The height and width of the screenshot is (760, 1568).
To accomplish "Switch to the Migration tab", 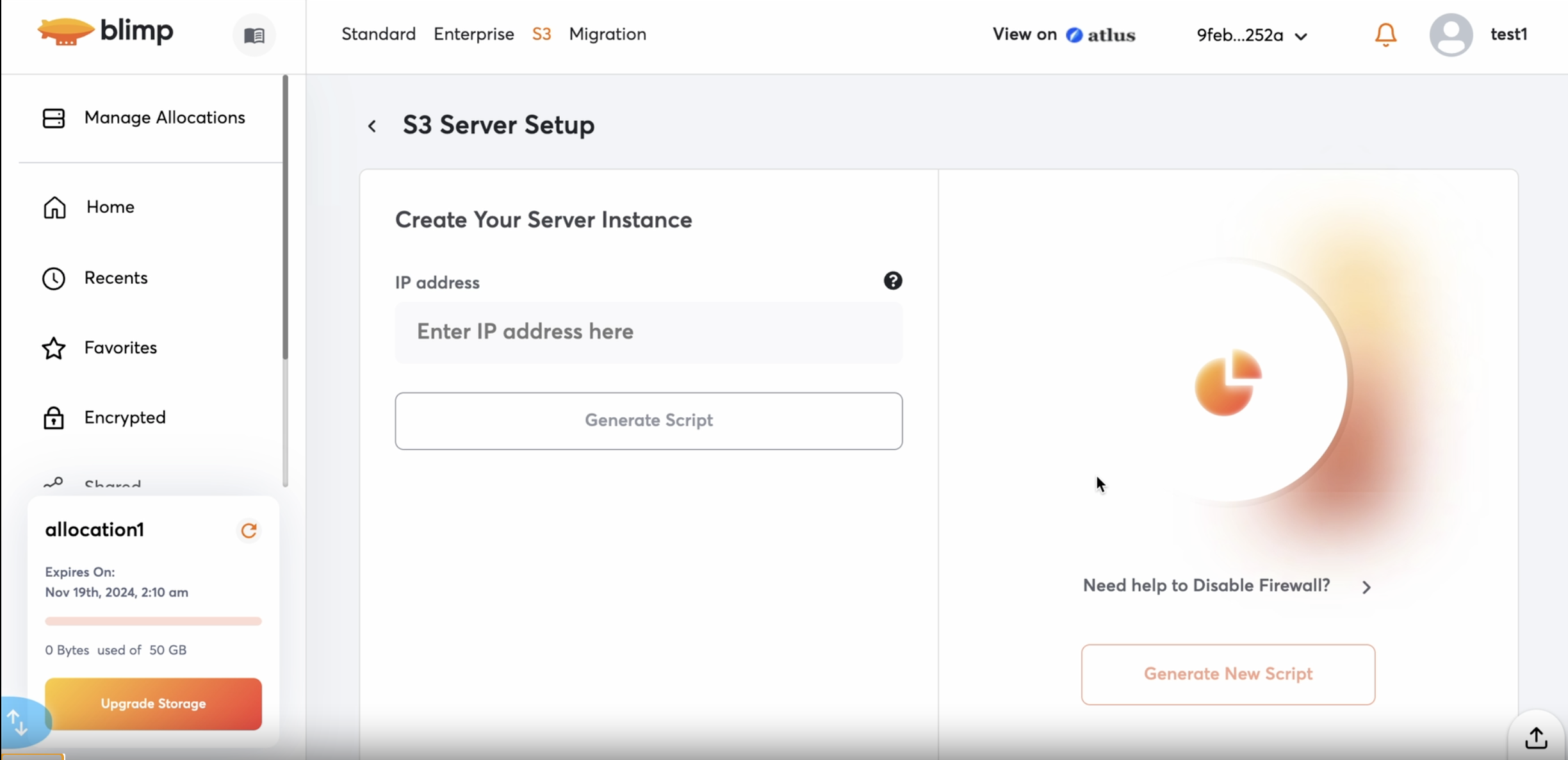I will click(607, 34).
